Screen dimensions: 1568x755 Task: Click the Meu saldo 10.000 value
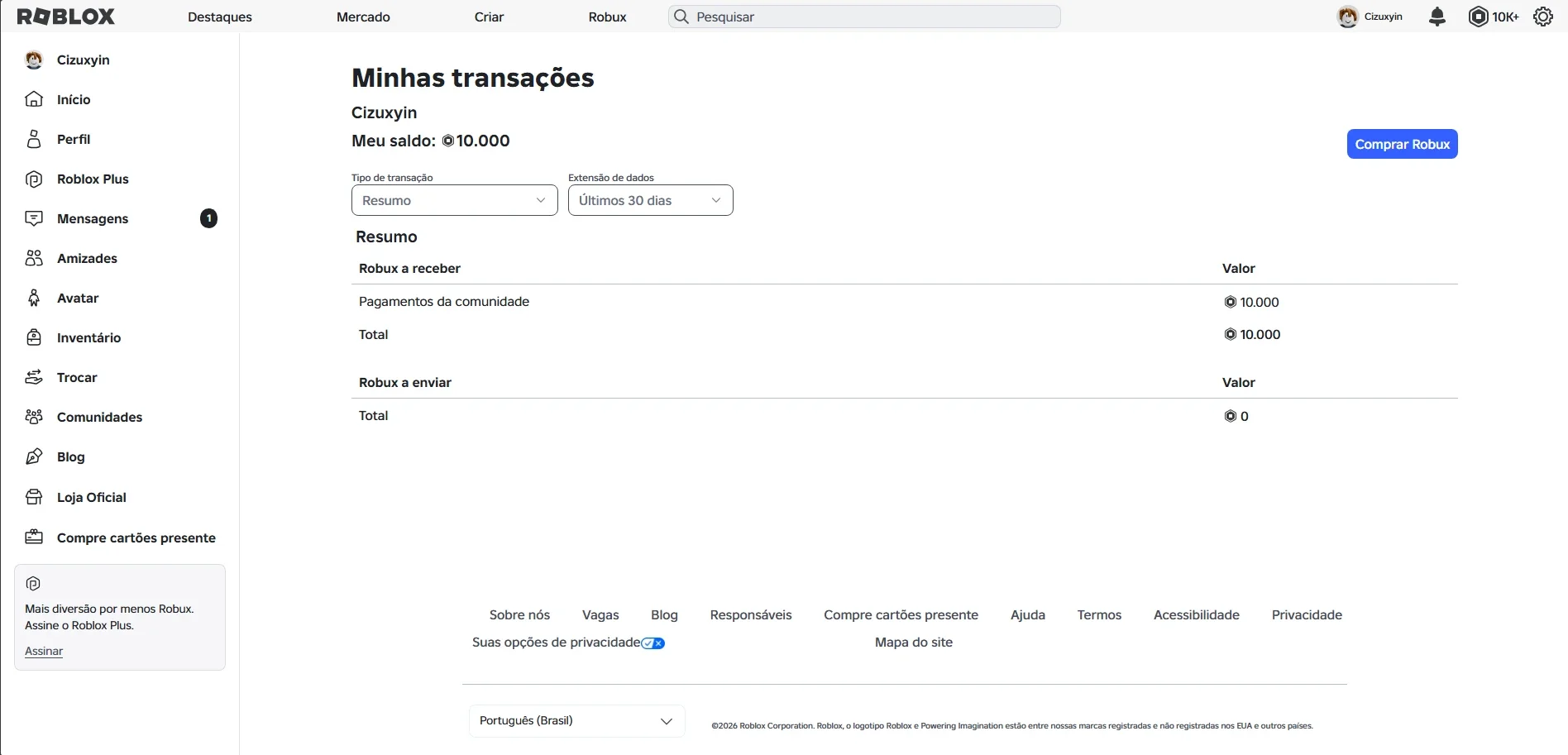[476, 141]
